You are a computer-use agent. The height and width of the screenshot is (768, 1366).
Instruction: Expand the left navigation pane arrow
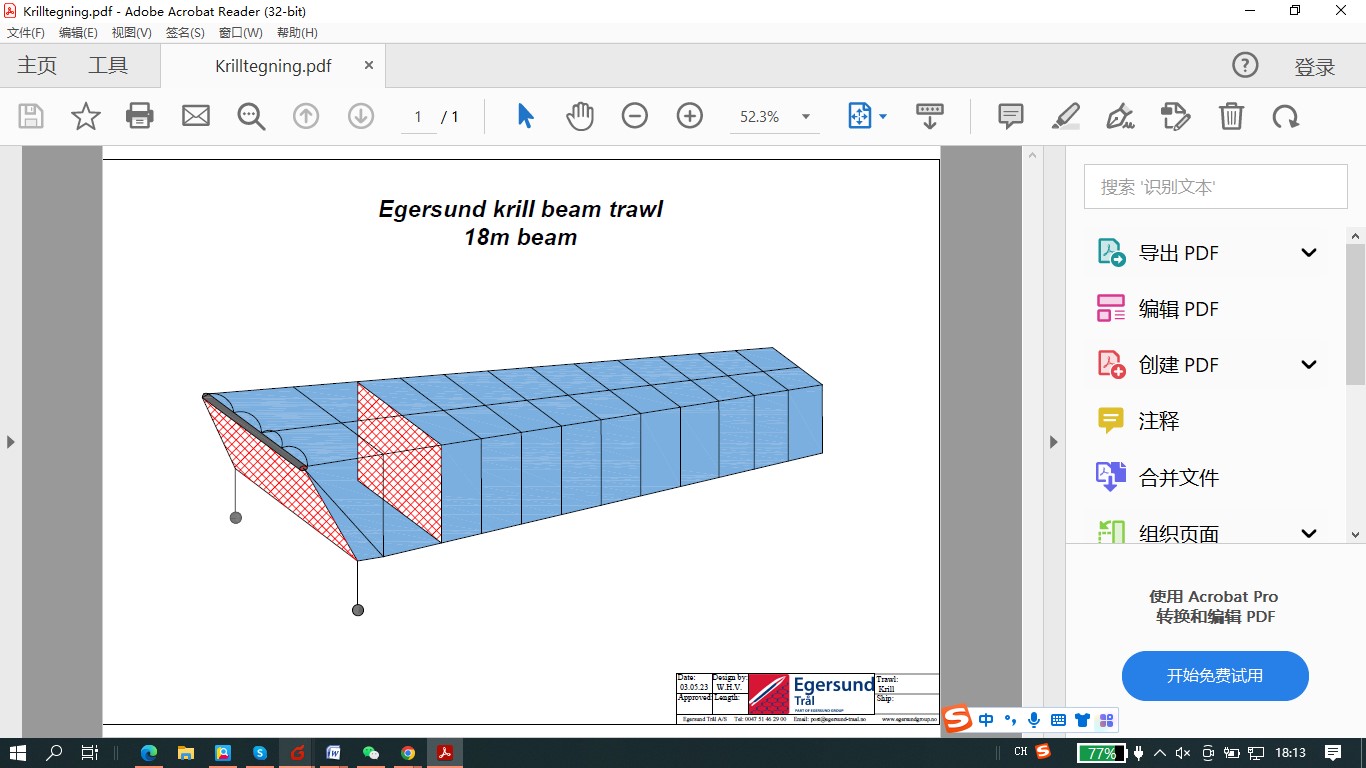click(x=11, y=442)
